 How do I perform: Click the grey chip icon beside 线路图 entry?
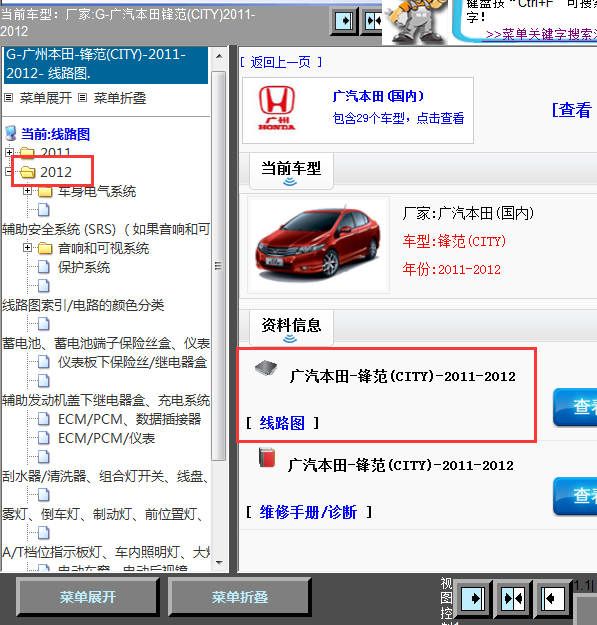[266, 367]
